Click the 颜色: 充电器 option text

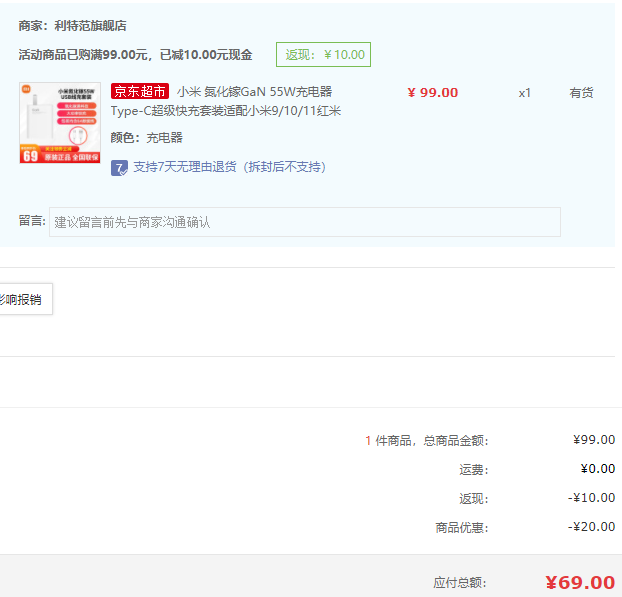click(x=146, y=138)
